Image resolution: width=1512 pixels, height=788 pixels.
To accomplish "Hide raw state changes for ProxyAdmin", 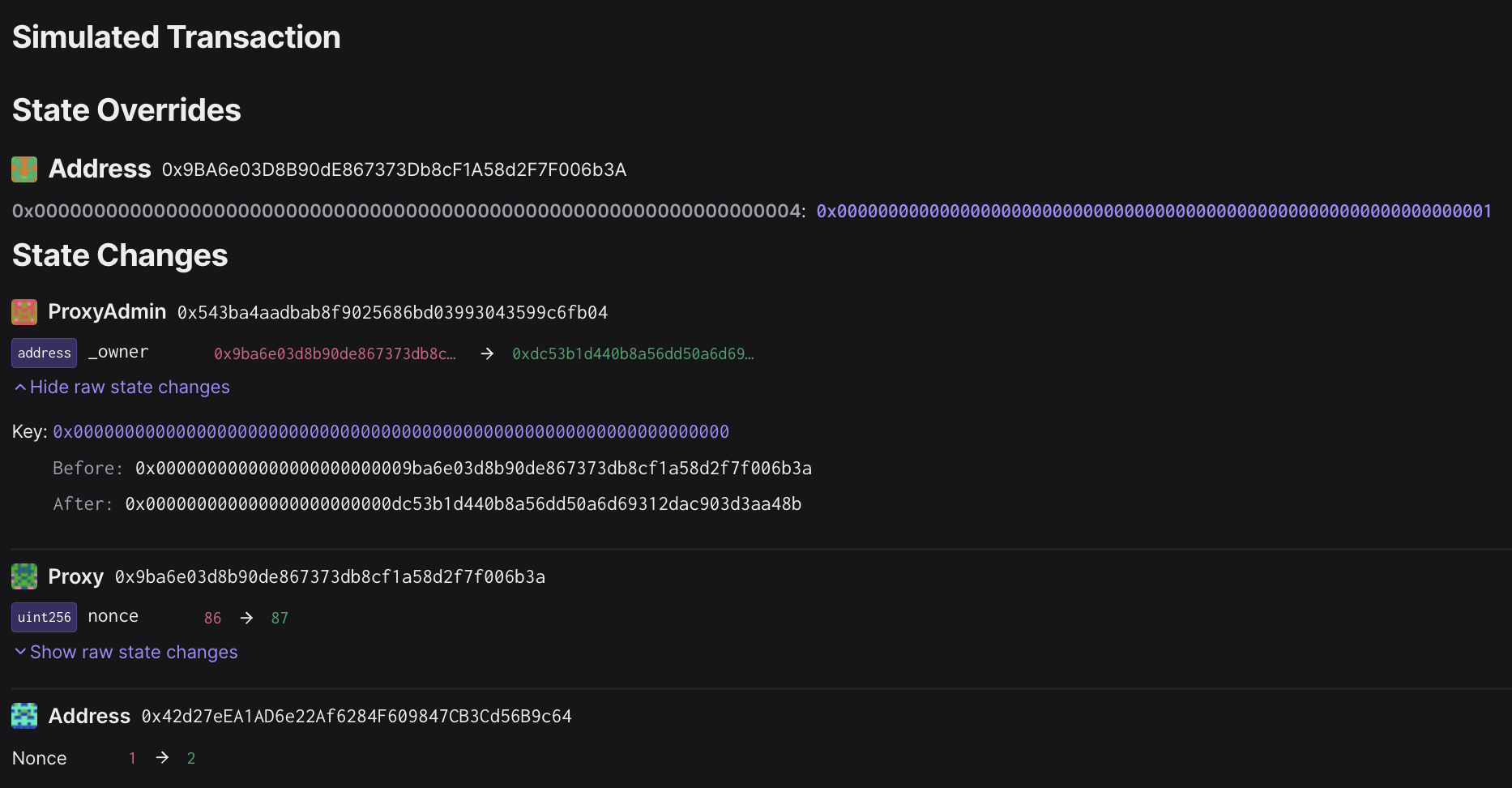I will click(x=130, y=388).
